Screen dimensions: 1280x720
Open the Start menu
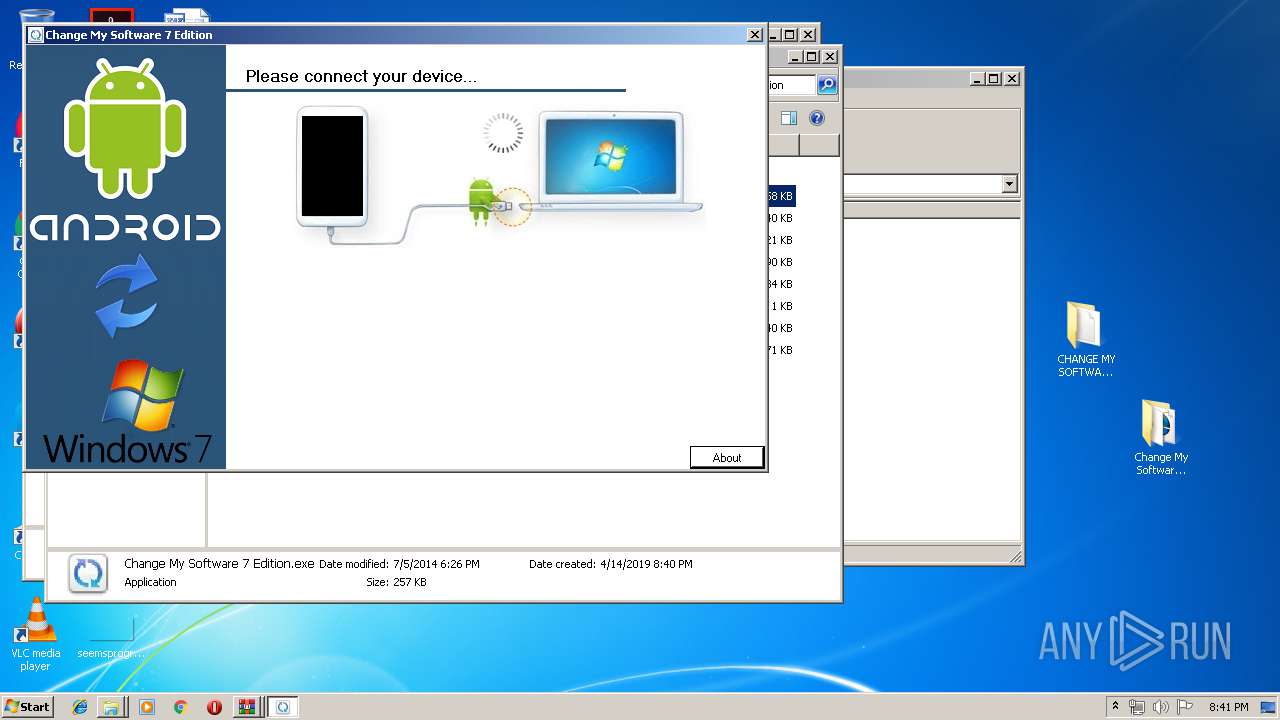(27, 706)
